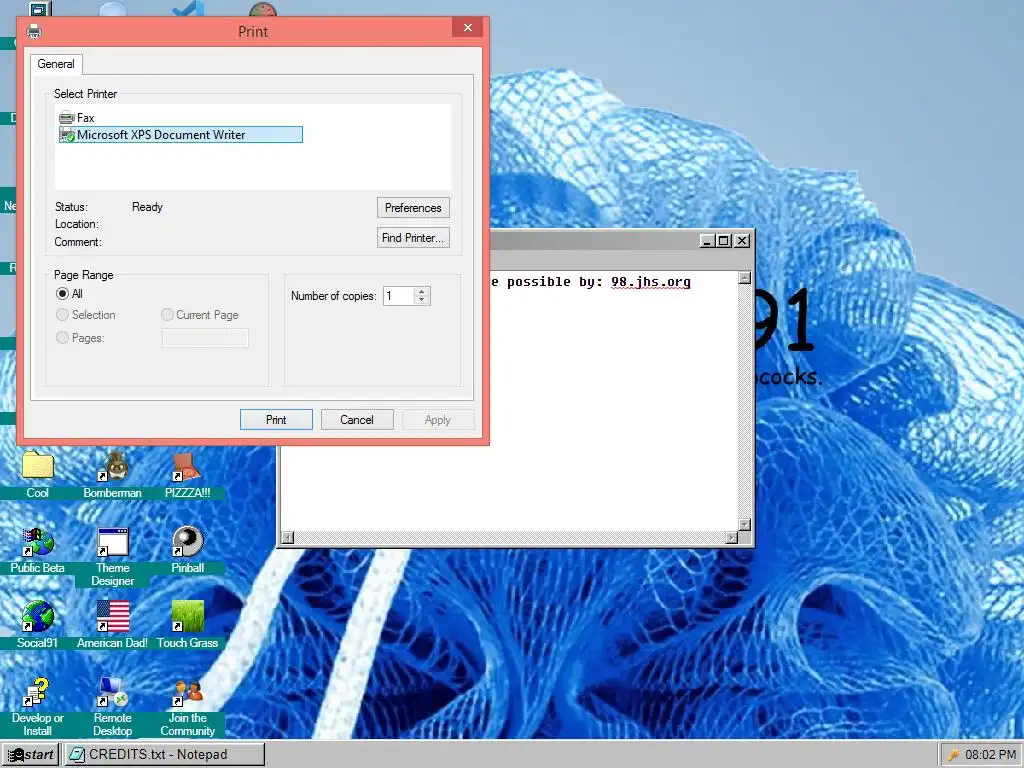Viewport: 1024px width, 768px height.
Task: Select the Selection radio button
Action: coord(63,315)
